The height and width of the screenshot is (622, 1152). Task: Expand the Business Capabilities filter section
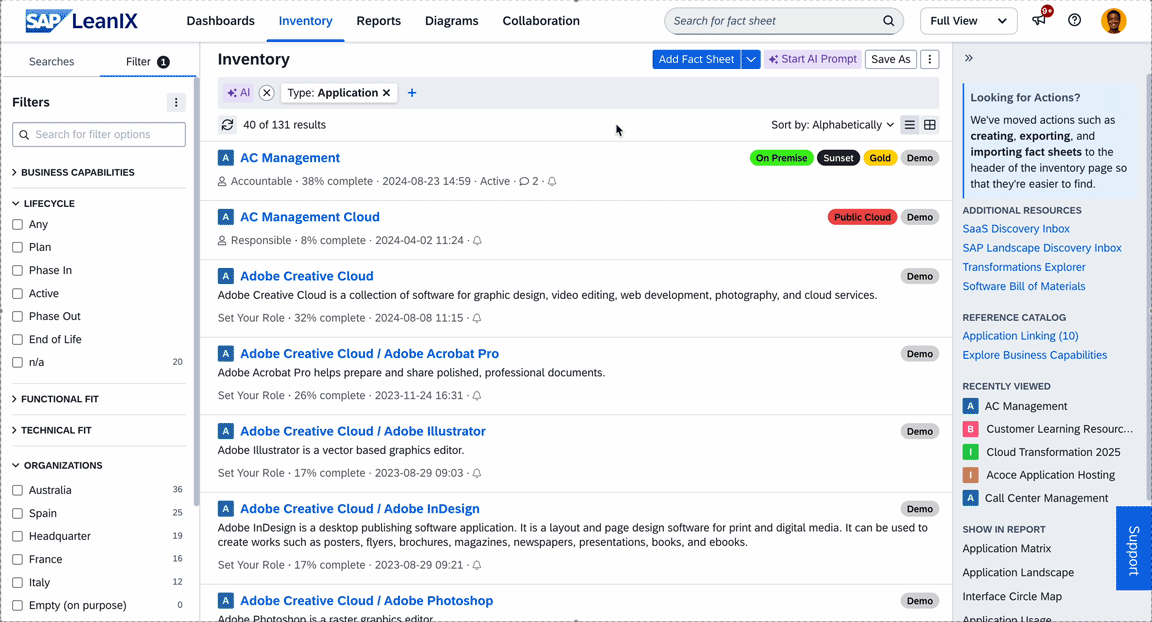point(73,173)
